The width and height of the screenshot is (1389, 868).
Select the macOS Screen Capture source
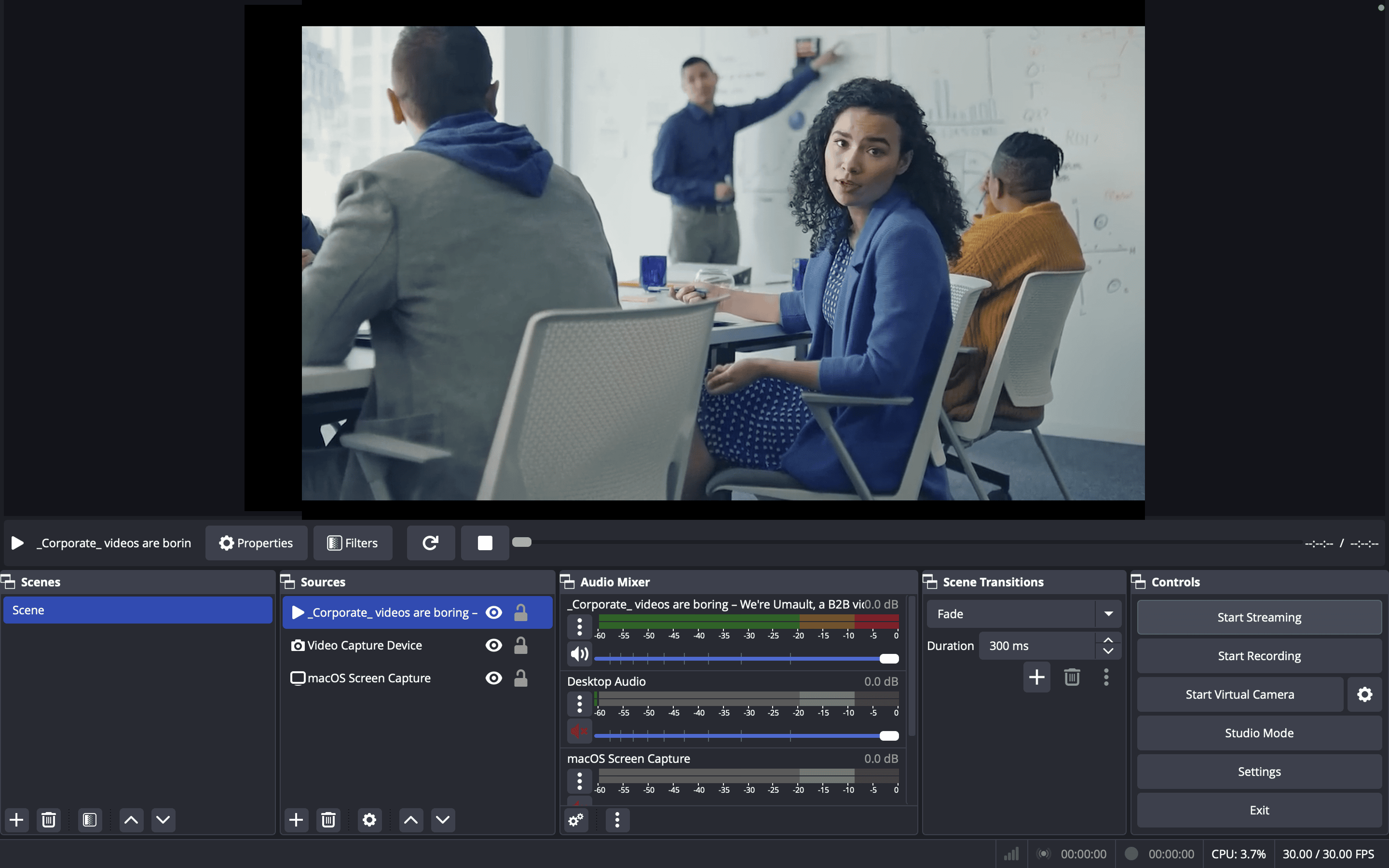click(369, 678)
